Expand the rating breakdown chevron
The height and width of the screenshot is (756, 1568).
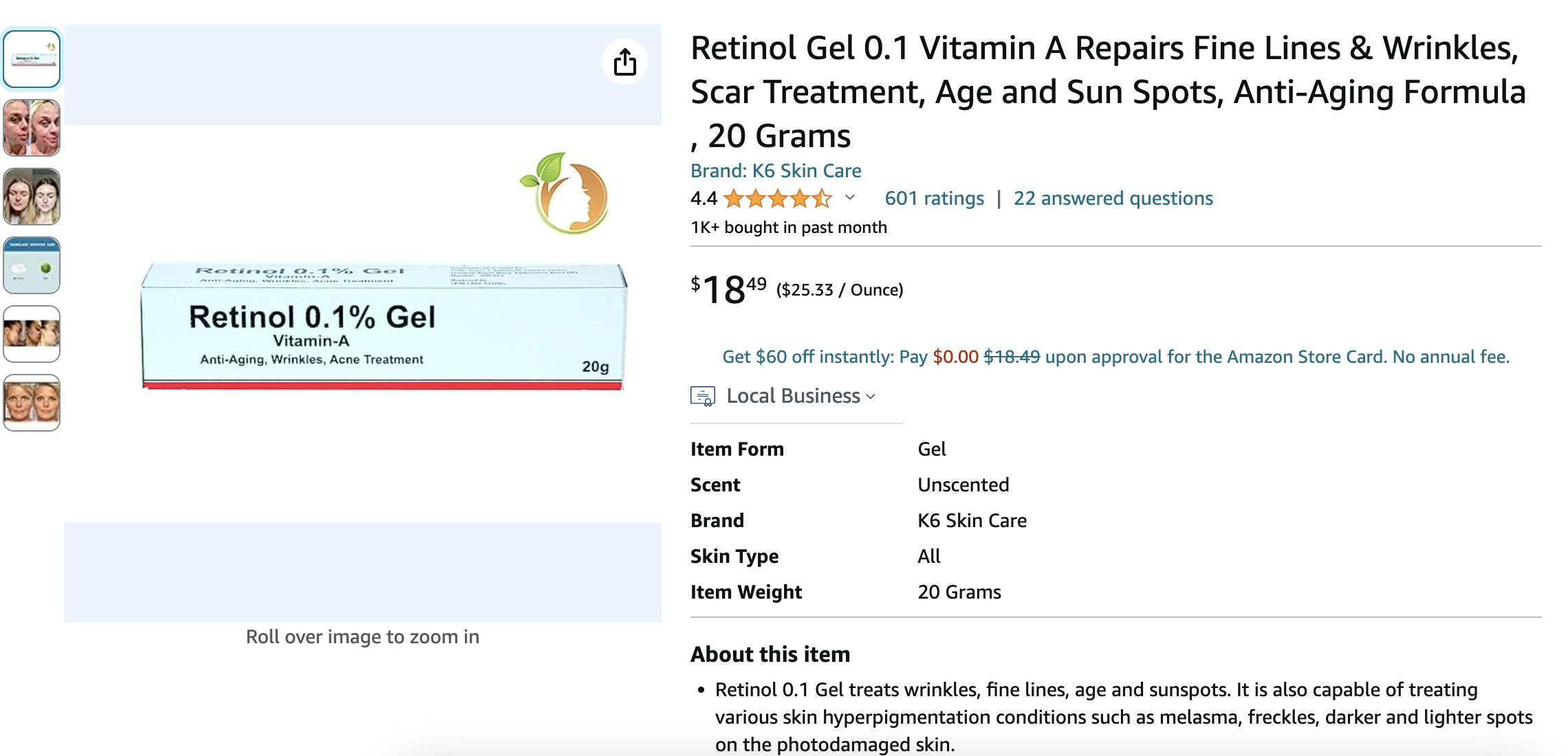(850, 198)
